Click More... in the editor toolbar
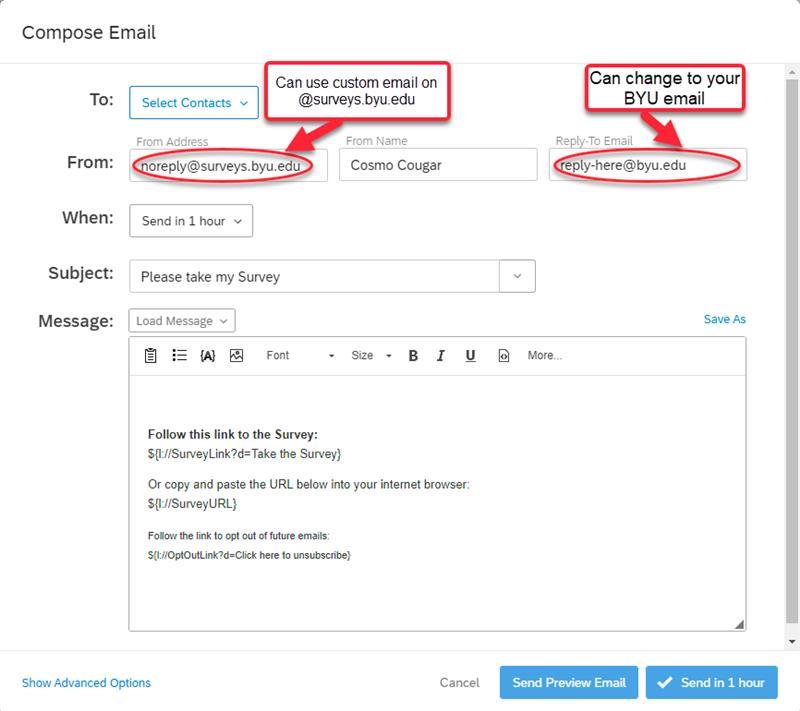800x711 pixels. (545, 355)
